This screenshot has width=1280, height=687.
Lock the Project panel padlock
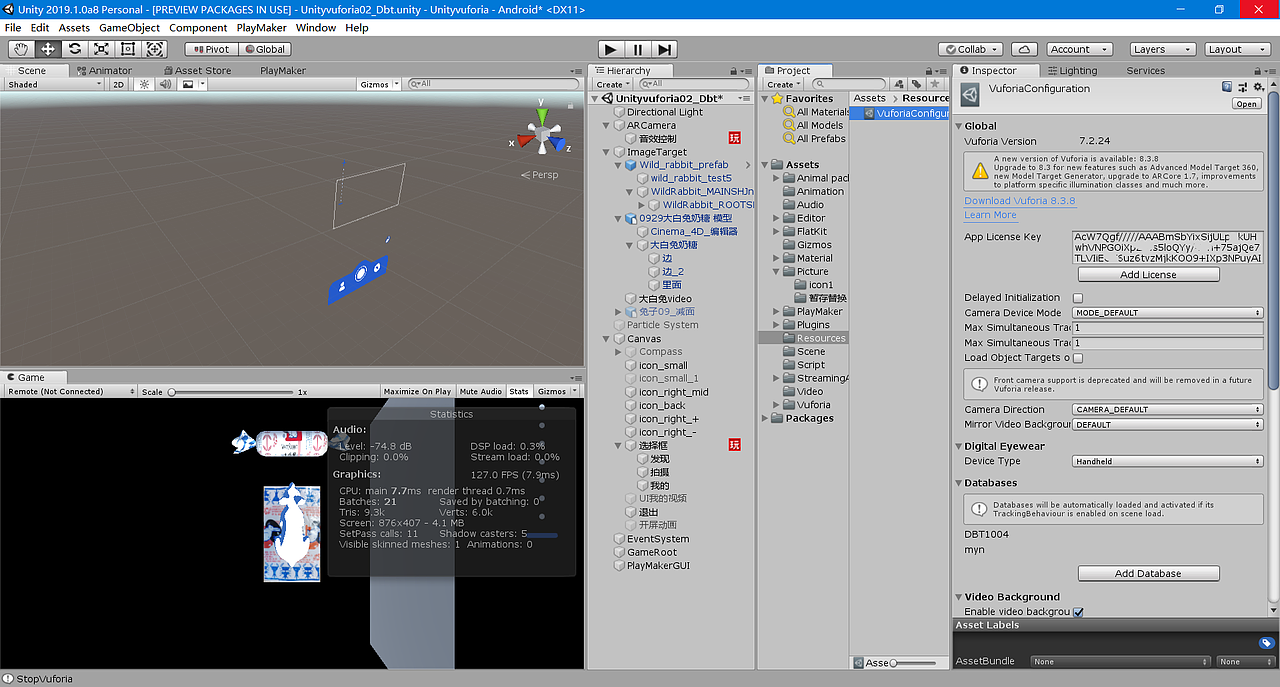click(928, 71)
